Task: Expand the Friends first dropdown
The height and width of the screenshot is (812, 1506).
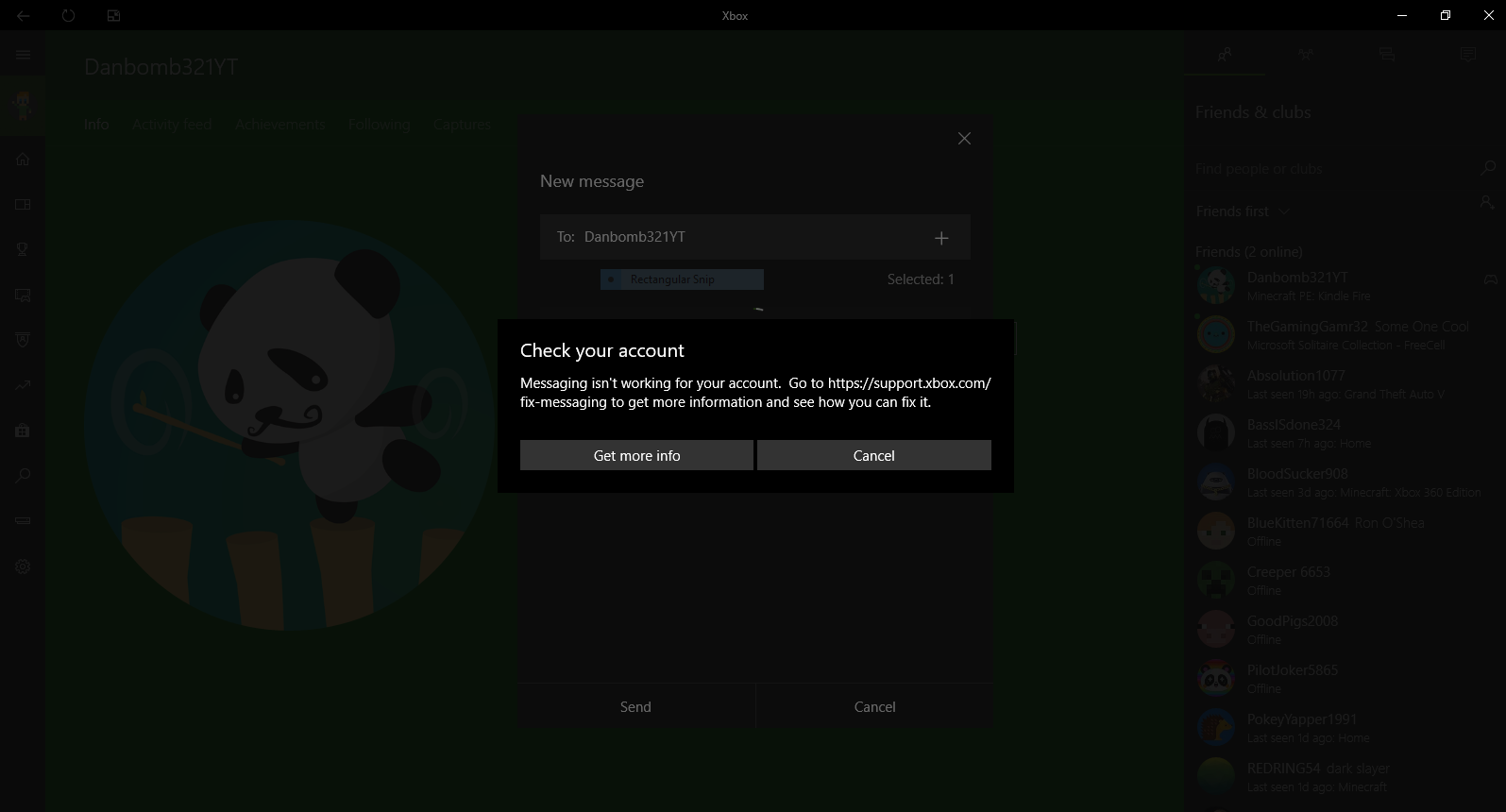Action: pyautogui.click(x=1243, y=211)
